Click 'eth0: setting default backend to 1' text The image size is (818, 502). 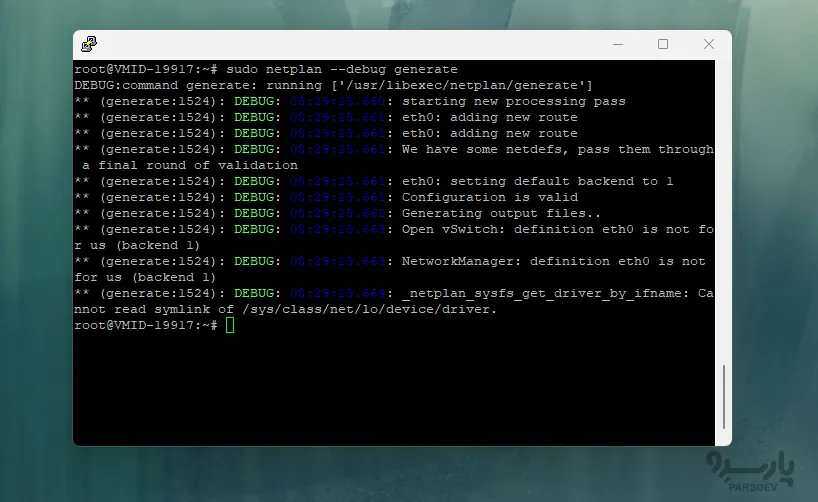537,181
